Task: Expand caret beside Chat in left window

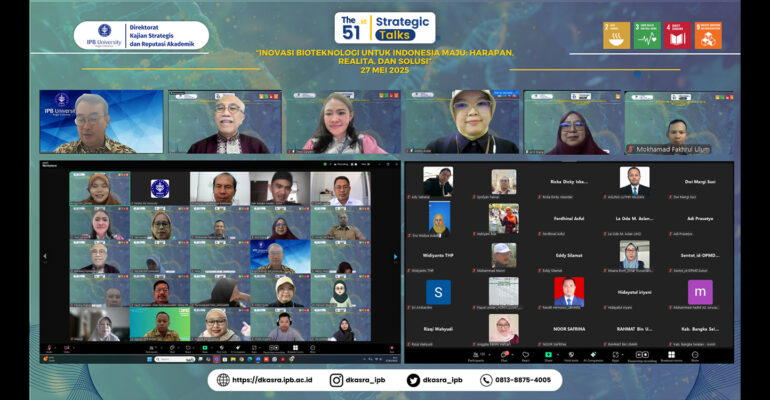Action: tap(178, 347)
